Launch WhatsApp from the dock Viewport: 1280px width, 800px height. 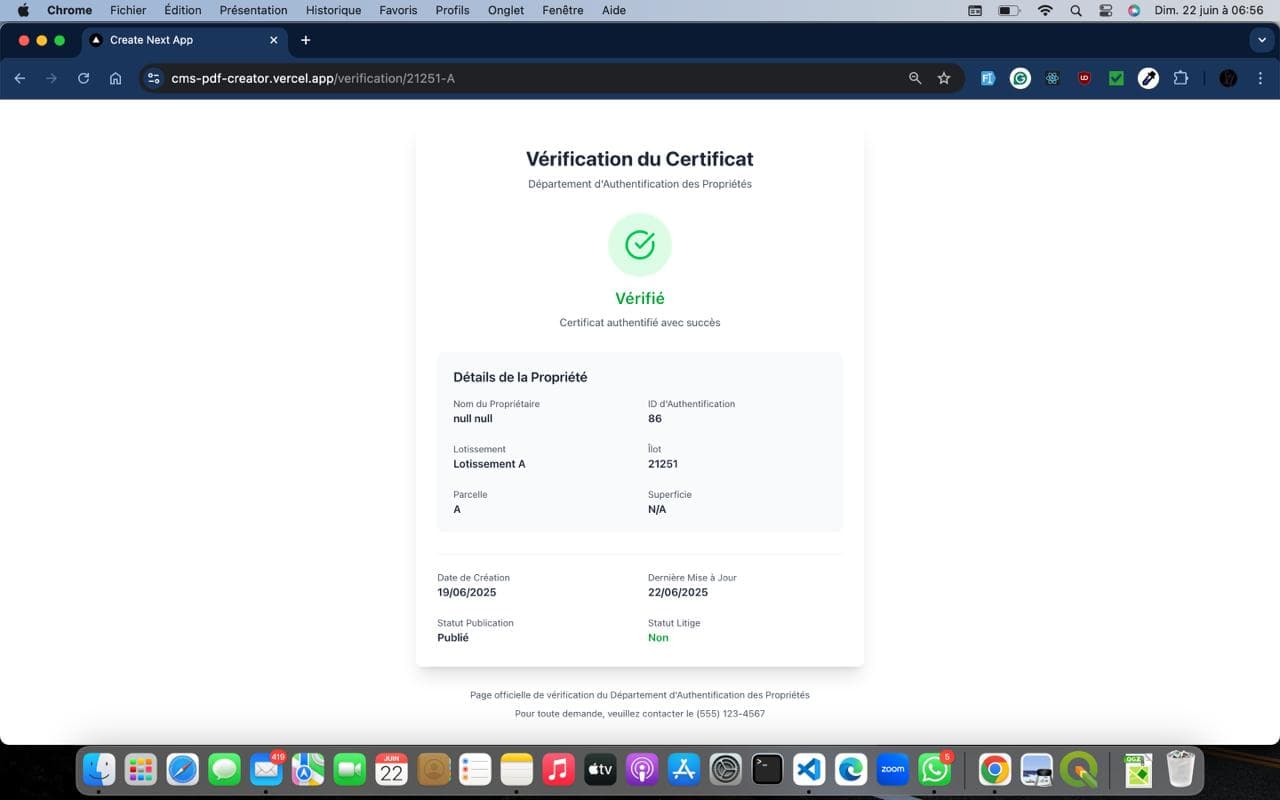click(934, 769)
